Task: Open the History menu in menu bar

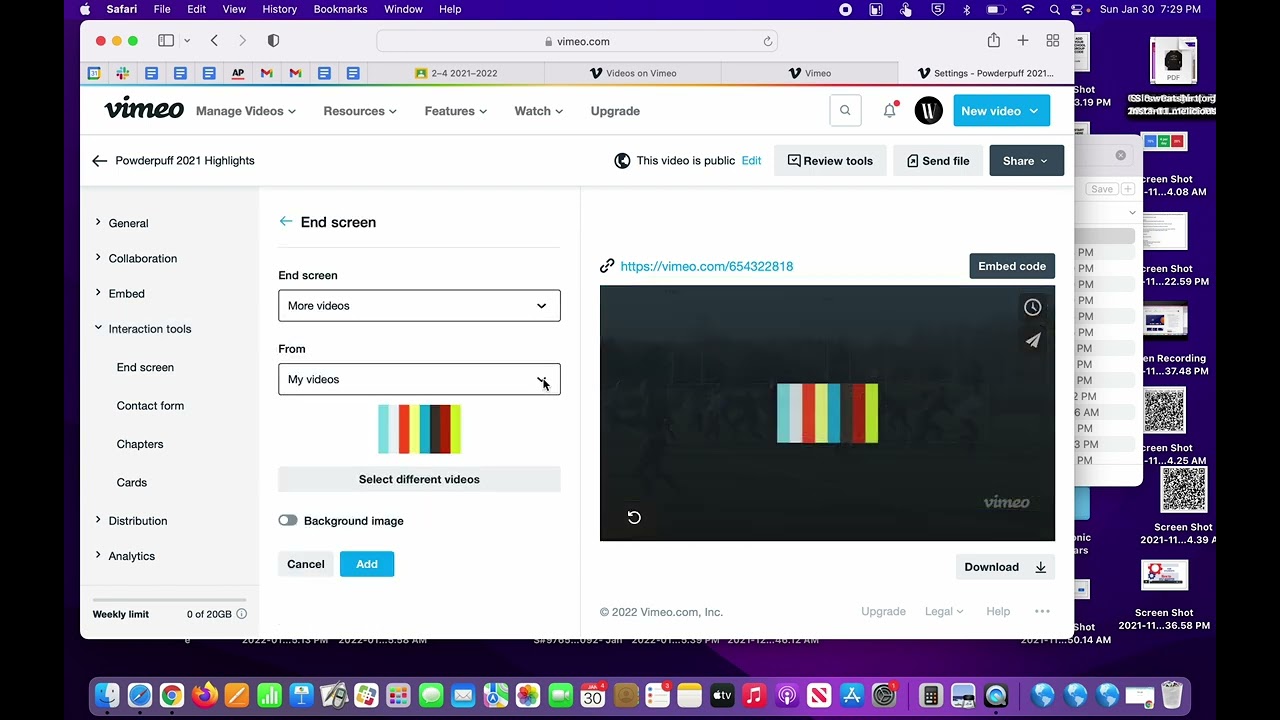Action: [279, 9]
